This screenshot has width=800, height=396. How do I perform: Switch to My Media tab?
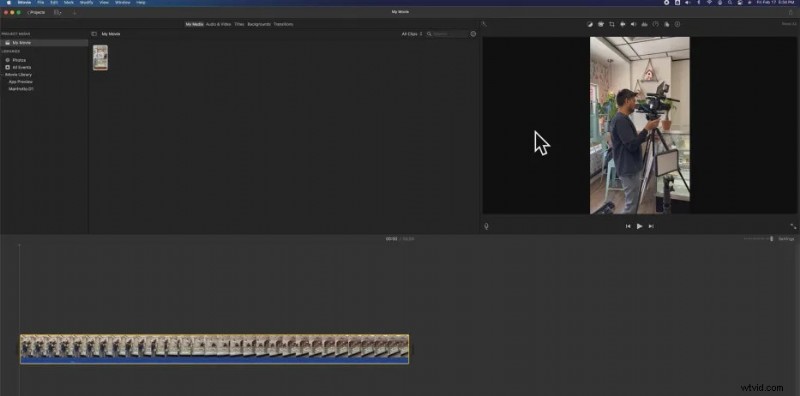pyautogui.click(x=194, y=24)
